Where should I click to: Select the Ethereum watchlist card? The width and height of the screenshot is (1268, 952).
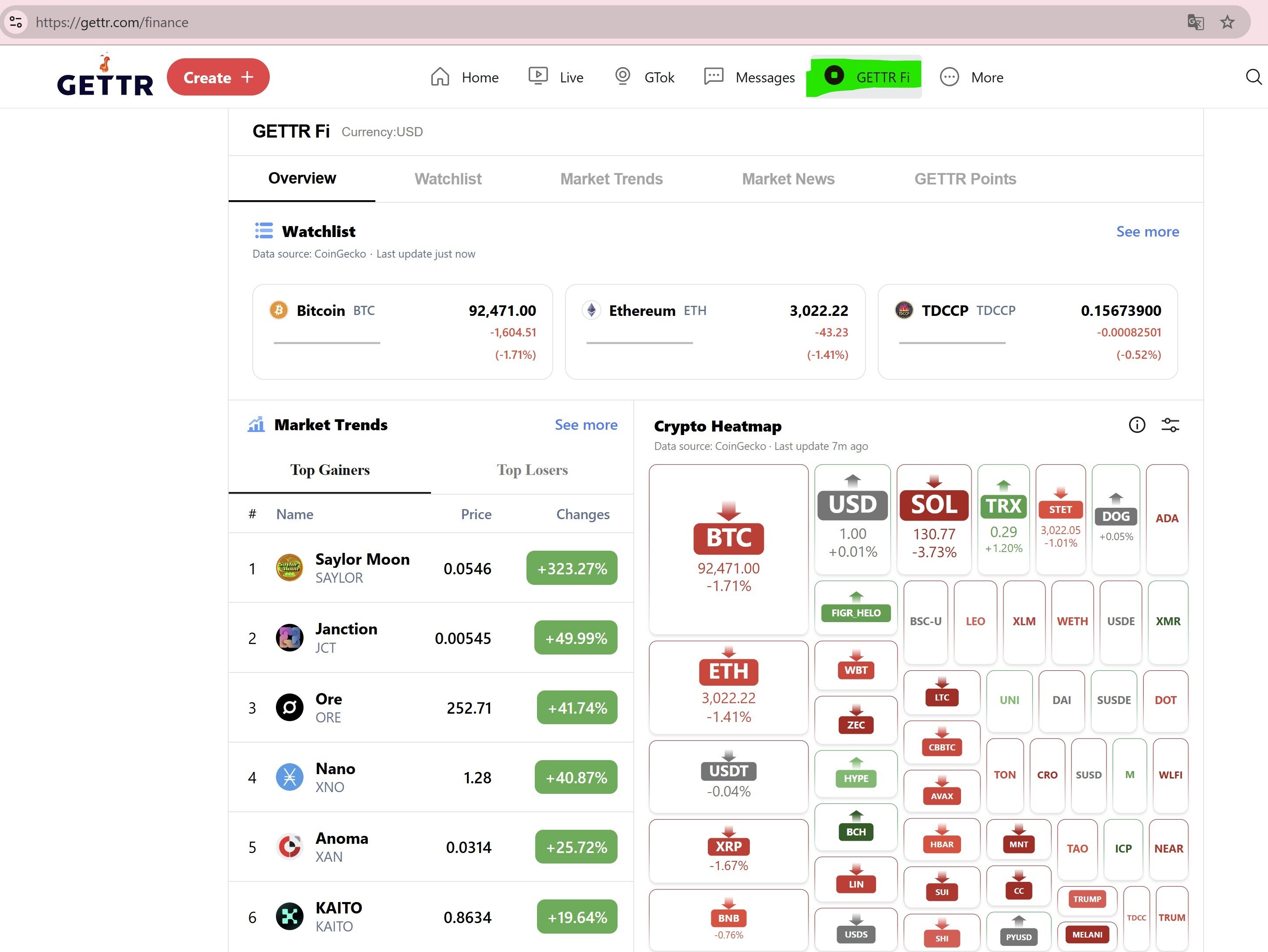tap(715, 332)
